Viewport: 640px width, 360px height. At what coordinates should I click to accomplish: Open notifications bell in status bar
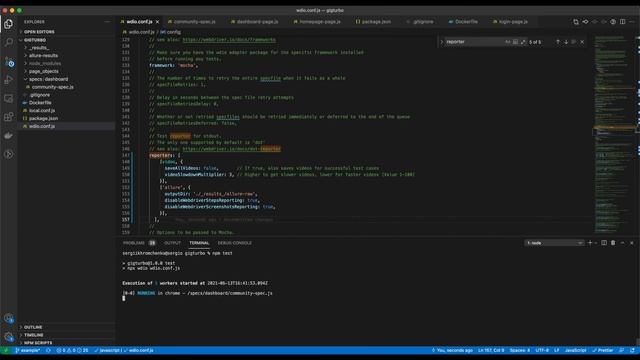point(632,350)
